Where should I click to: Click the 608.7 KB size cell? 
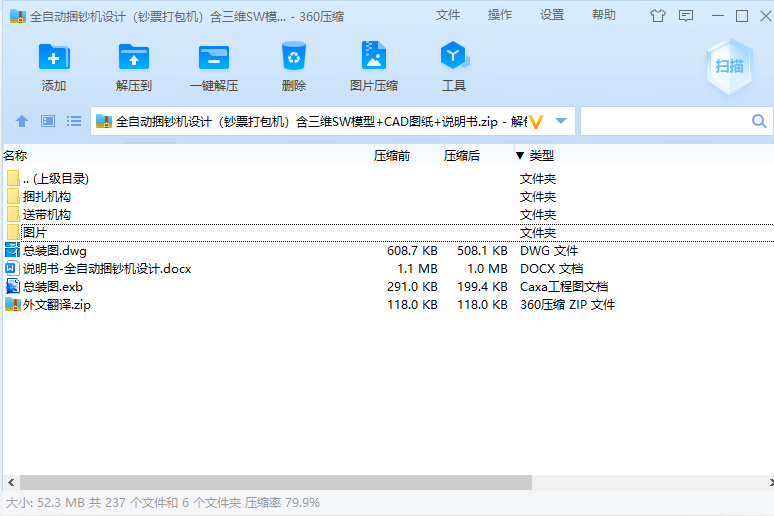tap(412, 251)
